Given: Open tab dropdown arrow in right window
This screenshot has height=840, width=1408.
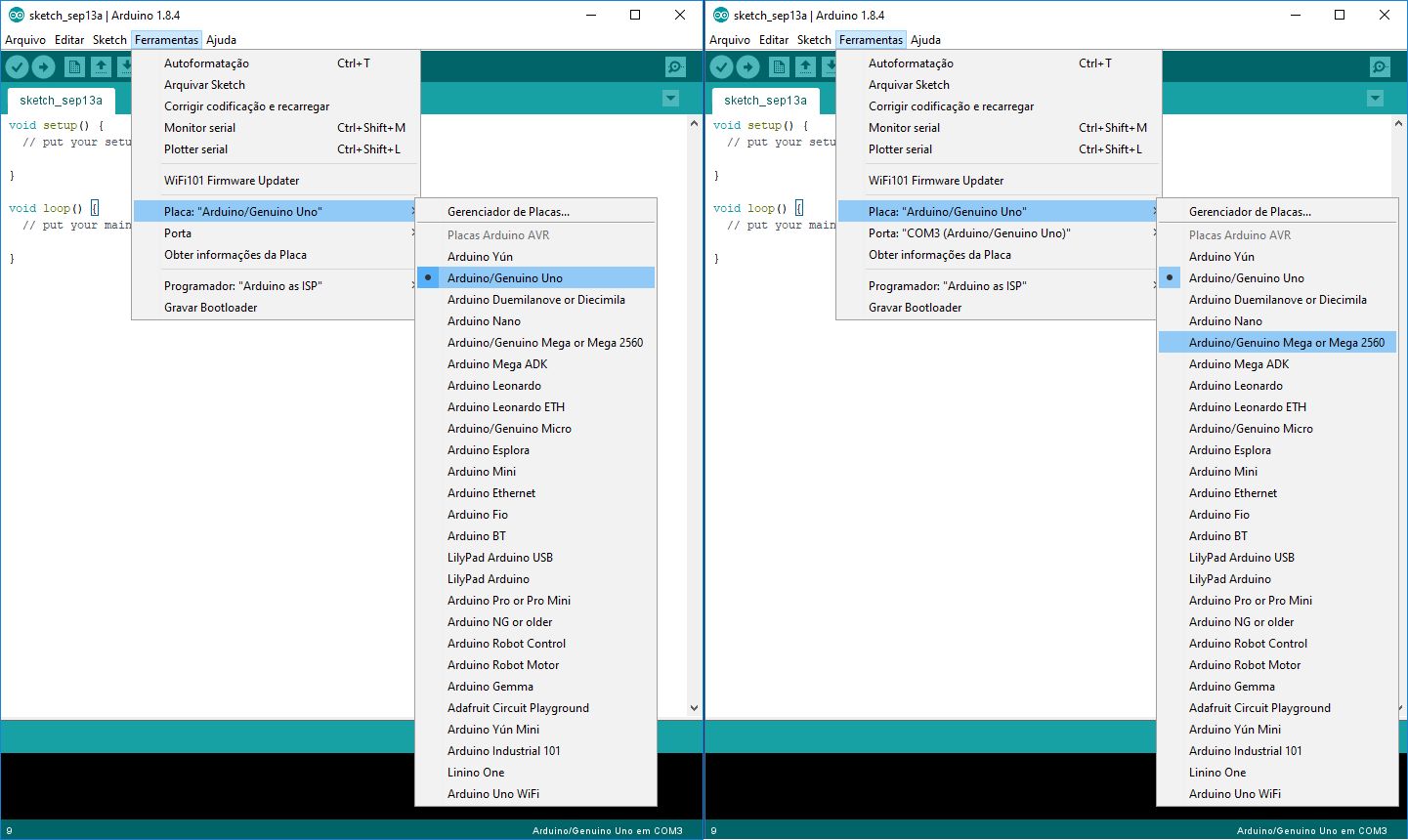Looking at the screenshot, I should (1375, 99).
